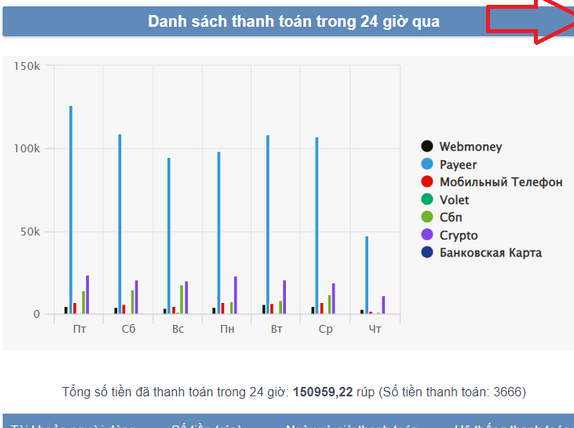Click the green Volet legend dot
The height and width of the screenshot is (428, 574).
pos(427,199)
